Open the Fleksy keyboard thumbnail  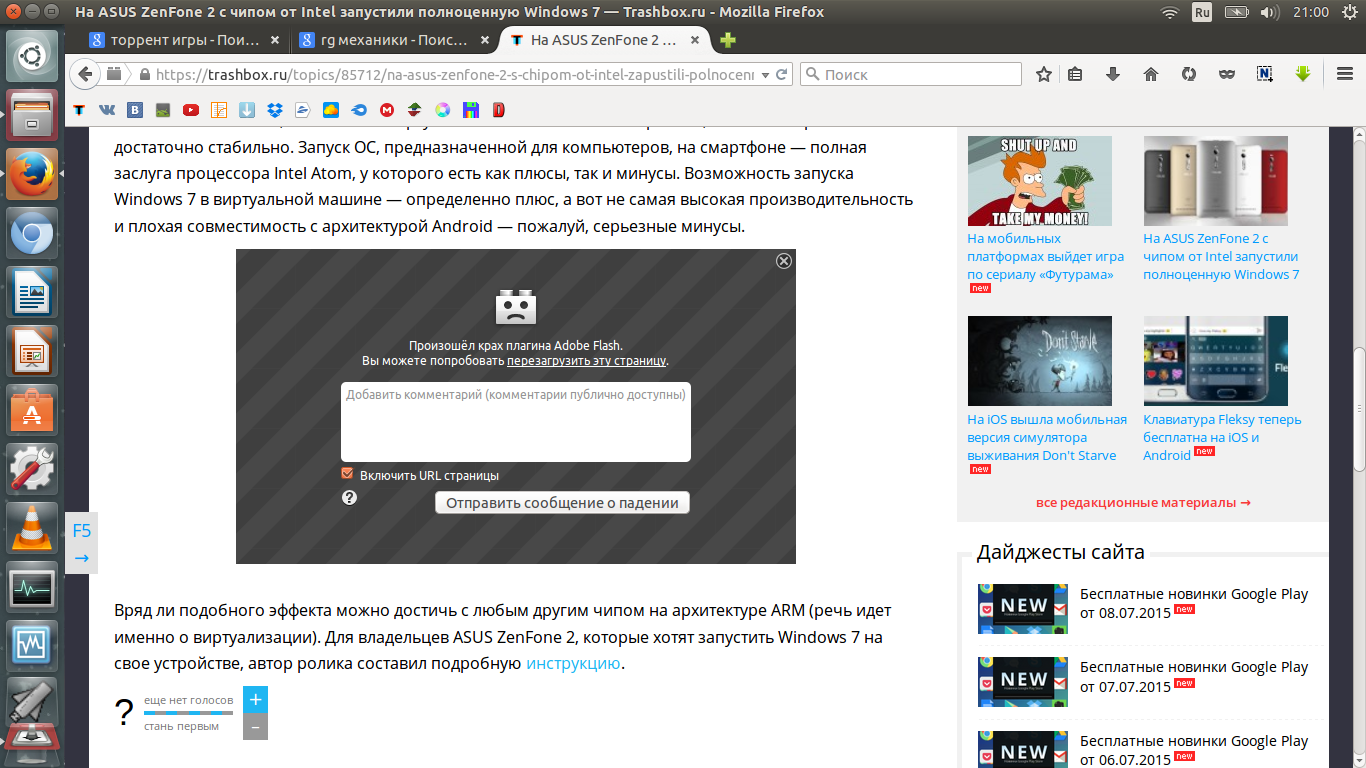coord(1216,361)
